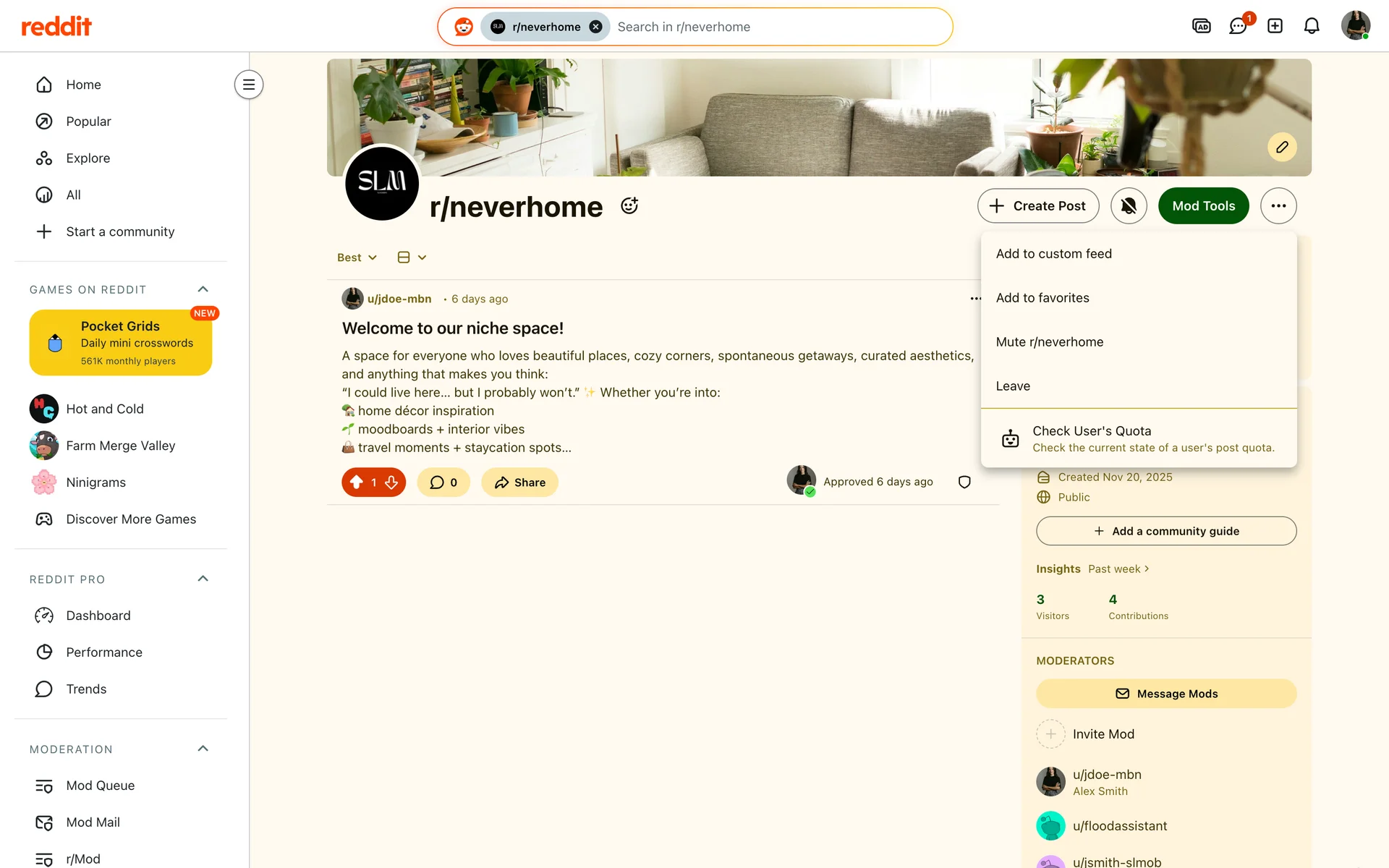Open the post's mod shield icon
The height and width of the screenshot is (868, 1389).
(x=964, y=482)
